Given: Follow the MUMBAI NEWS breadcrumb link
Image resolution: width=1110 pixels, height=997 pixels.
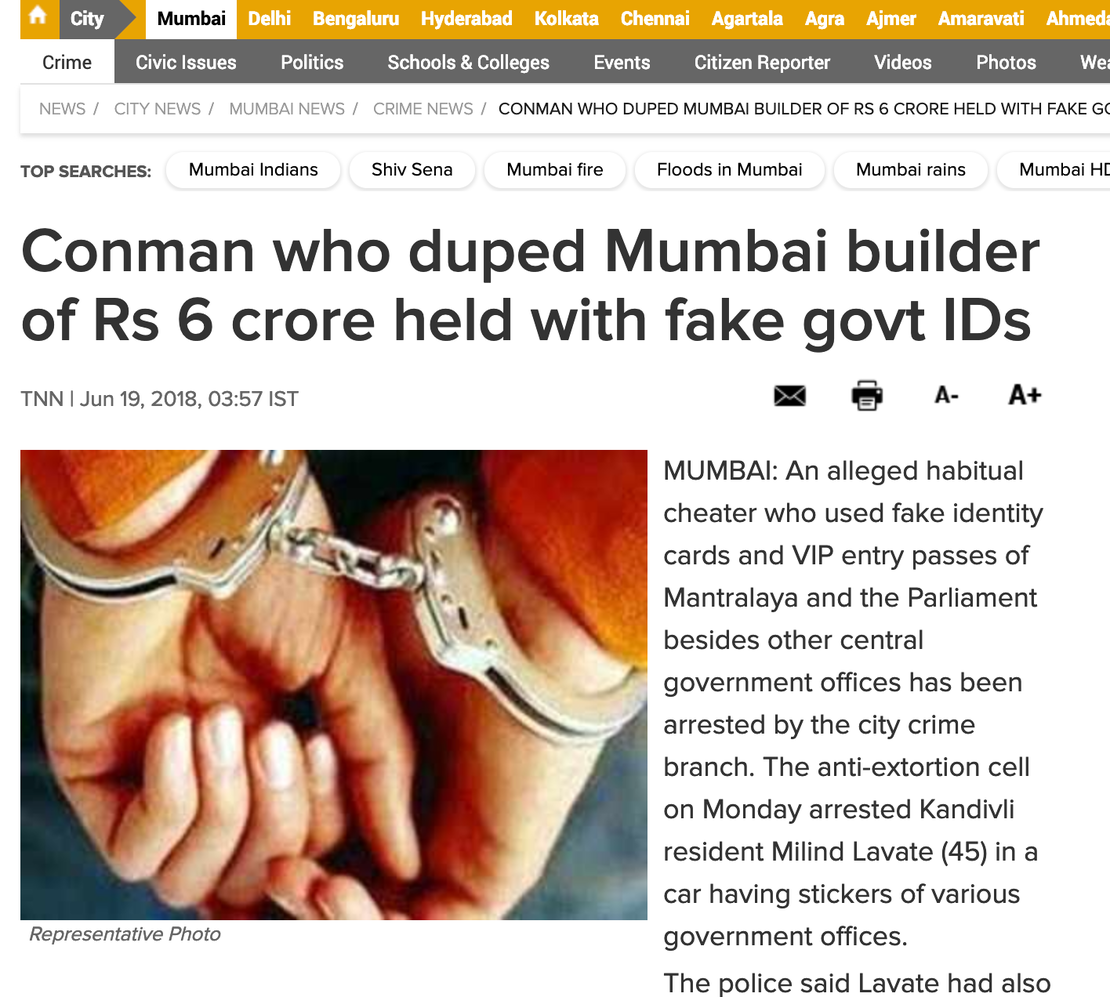Looking at the screenshot, I should click(x=287, y=109).
